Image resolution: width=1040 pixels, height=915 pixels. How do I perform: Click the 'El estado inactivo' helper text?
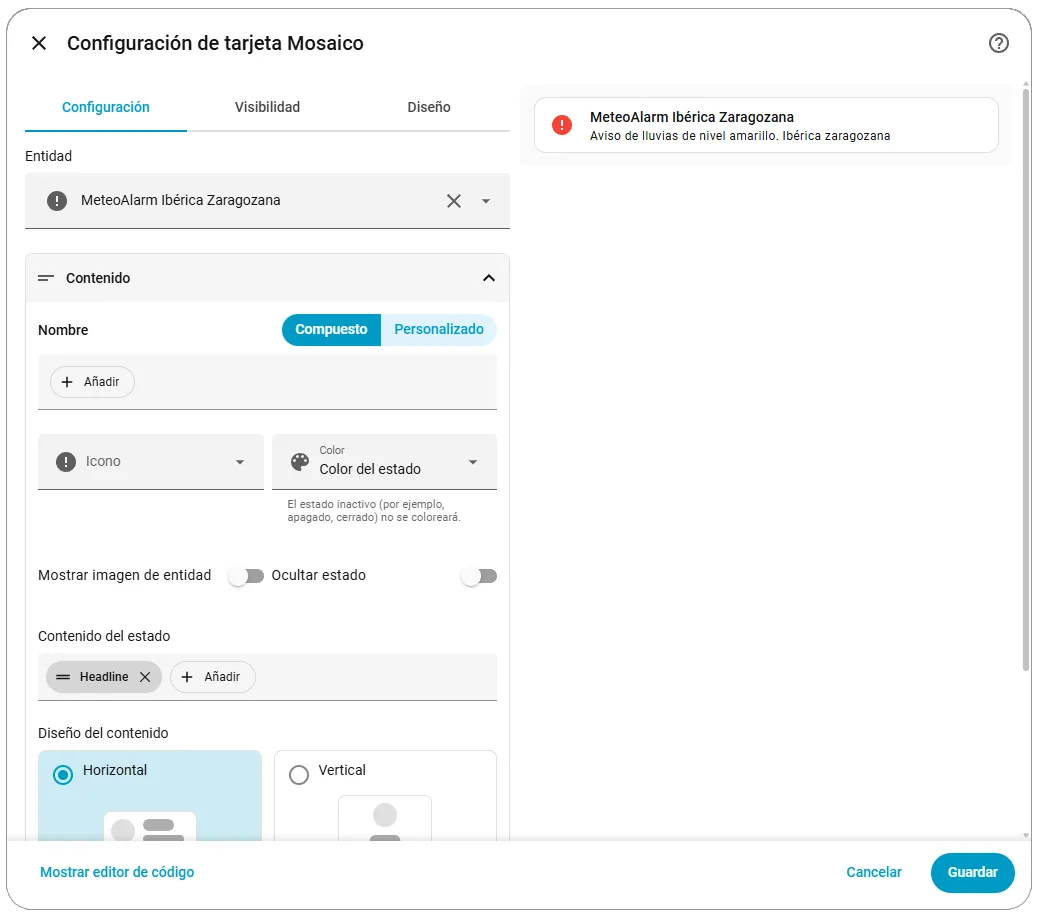coord(373,511)
